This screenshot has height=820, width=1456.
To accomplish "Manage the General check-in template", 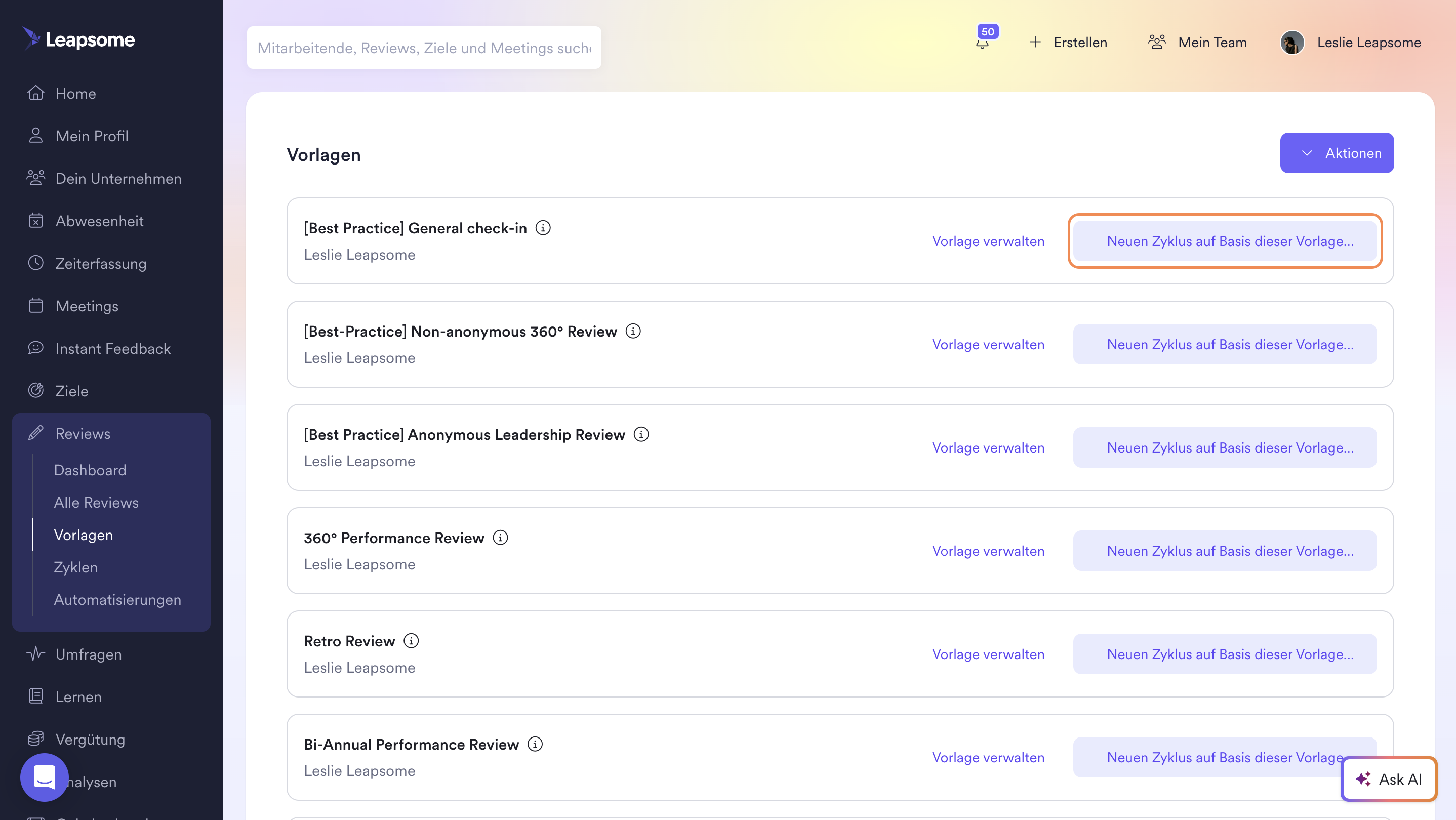I will pos(988,241).
